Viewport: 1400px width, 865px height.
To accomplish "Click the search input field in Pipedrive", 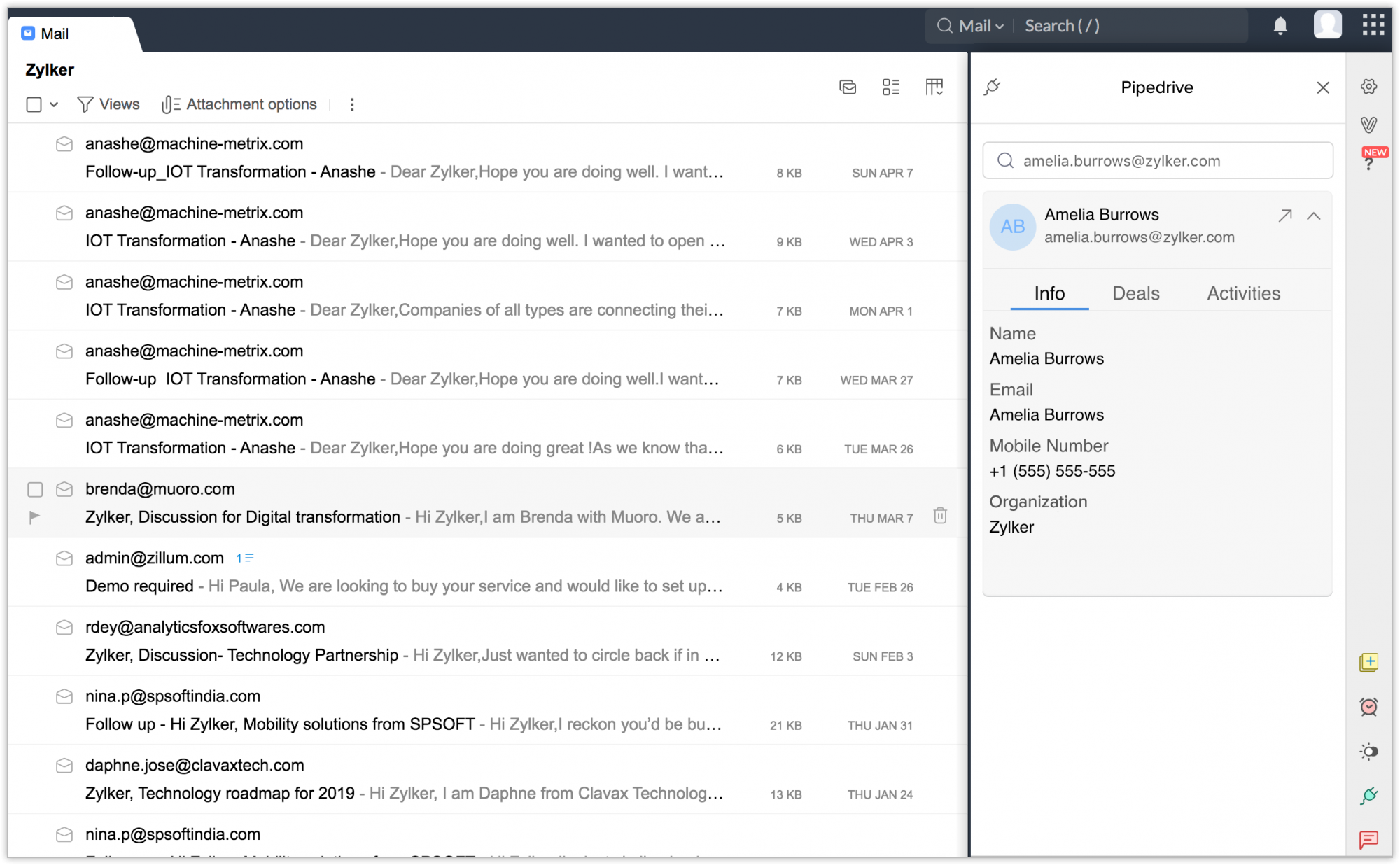I will [1158, 160].
